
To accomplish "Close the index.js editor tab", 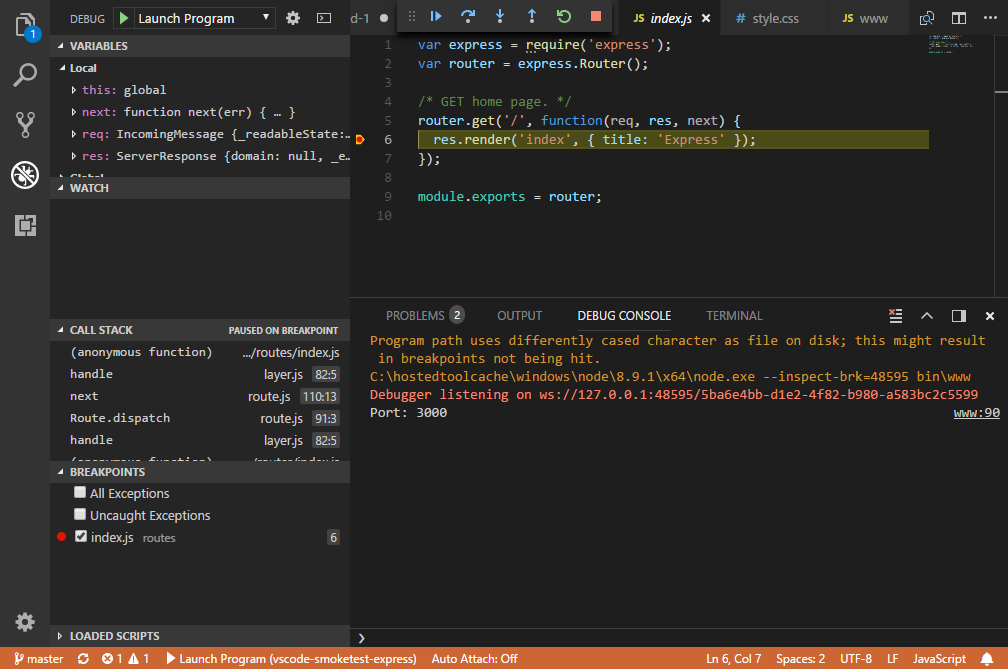I will [x=706, y=18].
